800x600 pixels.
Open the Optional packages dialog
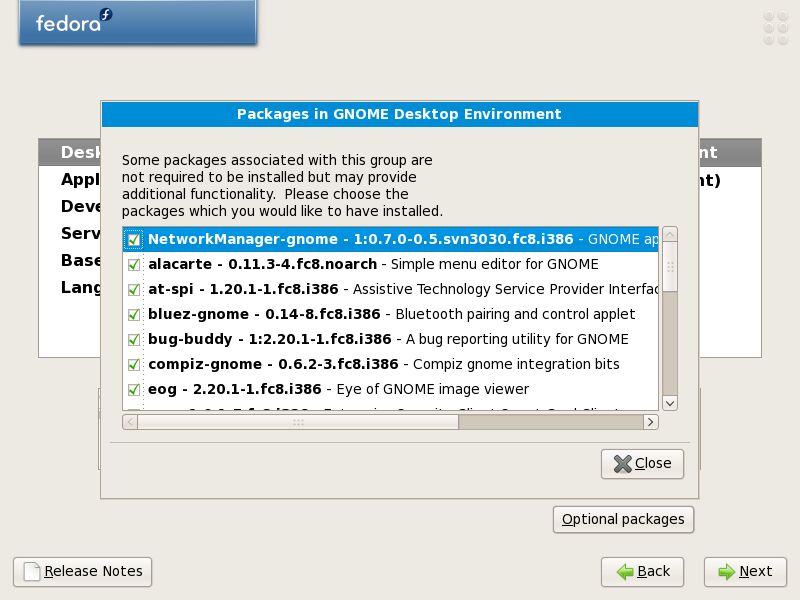623,519
